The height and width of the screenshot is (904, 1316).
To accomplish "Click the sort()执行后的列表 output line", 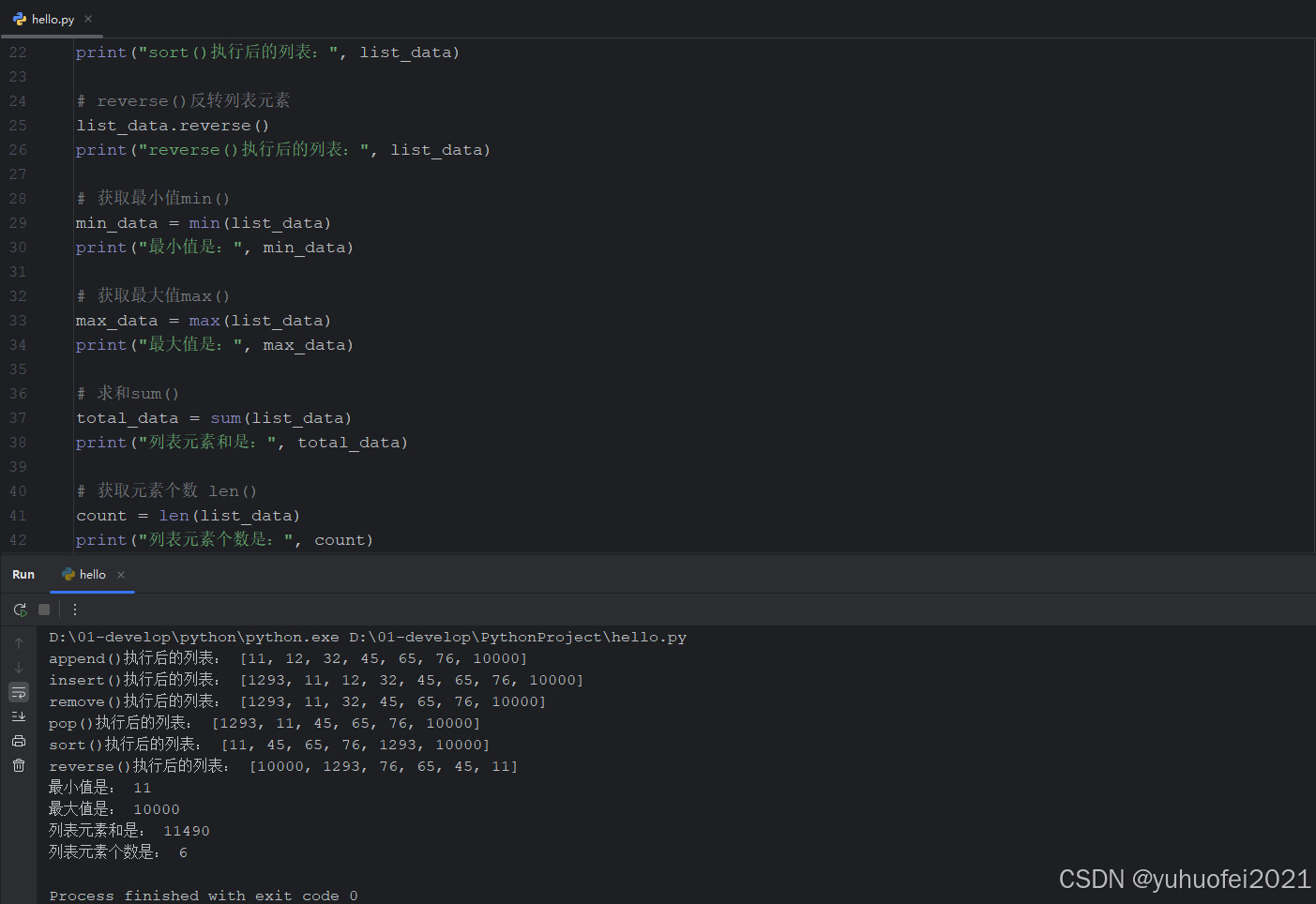I will coord(269,745).
